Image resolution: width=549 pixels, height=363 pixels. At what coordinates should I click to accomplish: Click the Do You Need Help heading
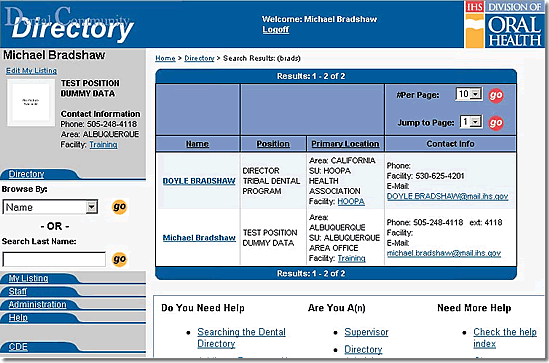tap(203, 308)
